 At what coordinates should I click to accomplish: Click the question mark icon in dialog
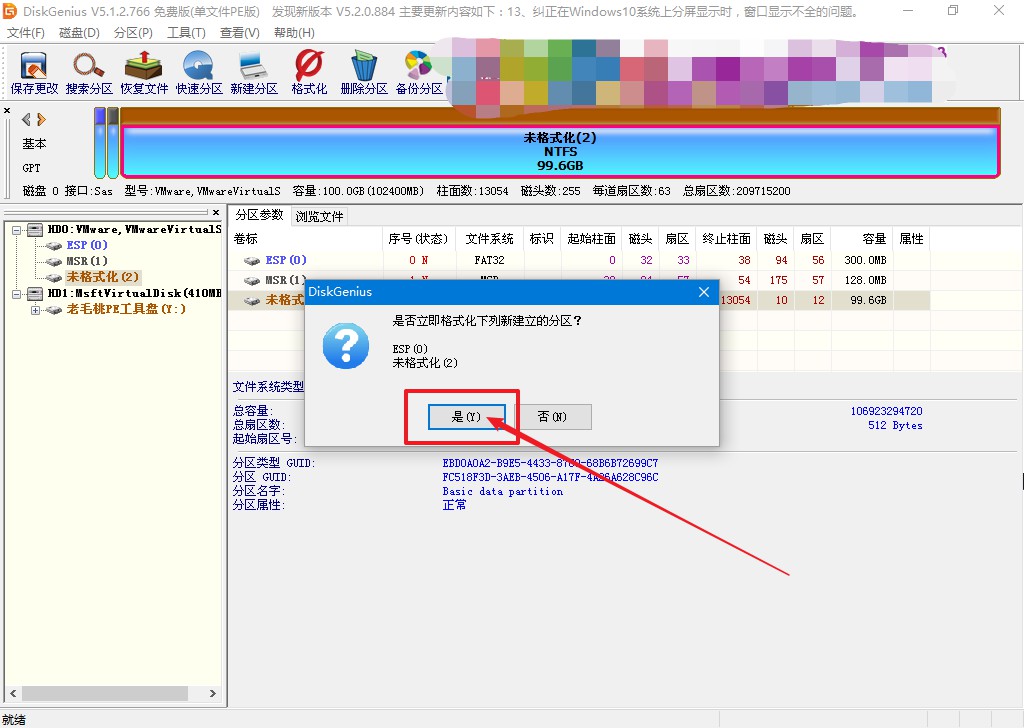pyautogui.click(x=346, y=346)
